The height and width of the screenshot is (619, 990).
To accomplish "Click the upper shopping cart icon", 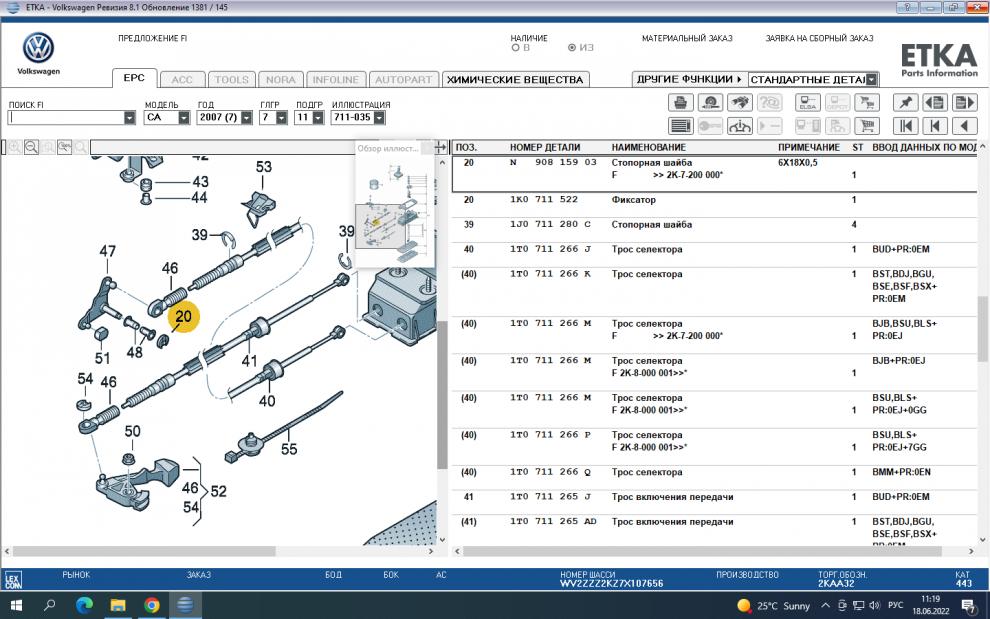I will [867, 102].
